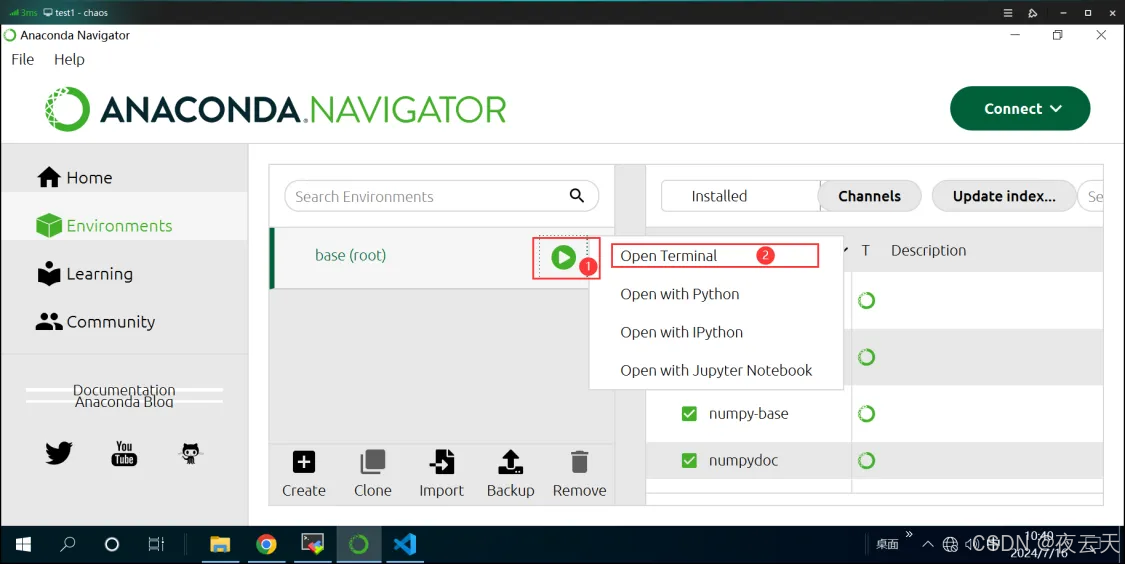Launch Visual Studio Code from taskbar

click(405, 545)
